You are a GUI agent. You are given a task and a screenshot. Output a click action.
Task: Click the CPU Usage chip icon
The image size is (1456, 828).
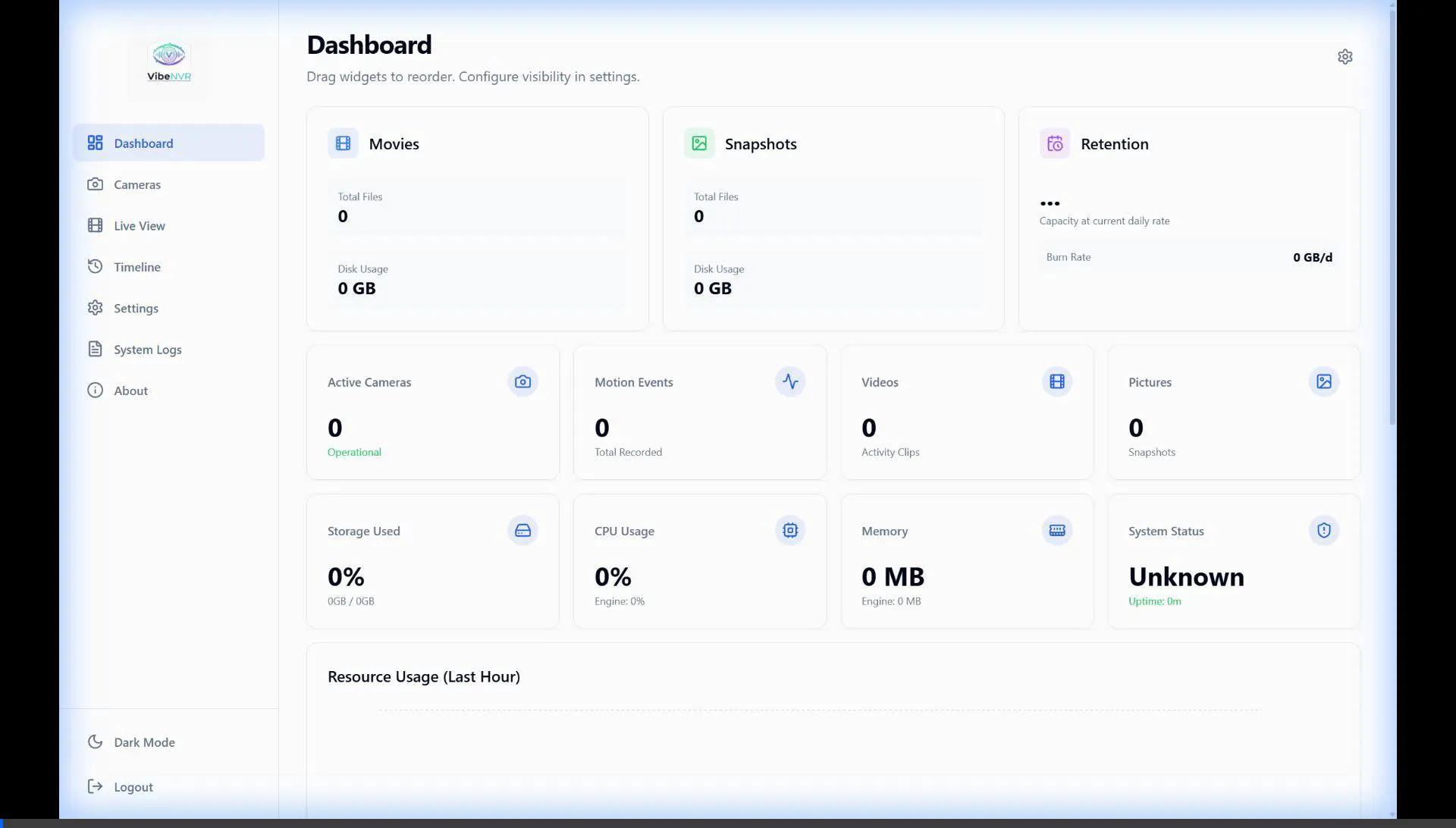tap(789, 530)
